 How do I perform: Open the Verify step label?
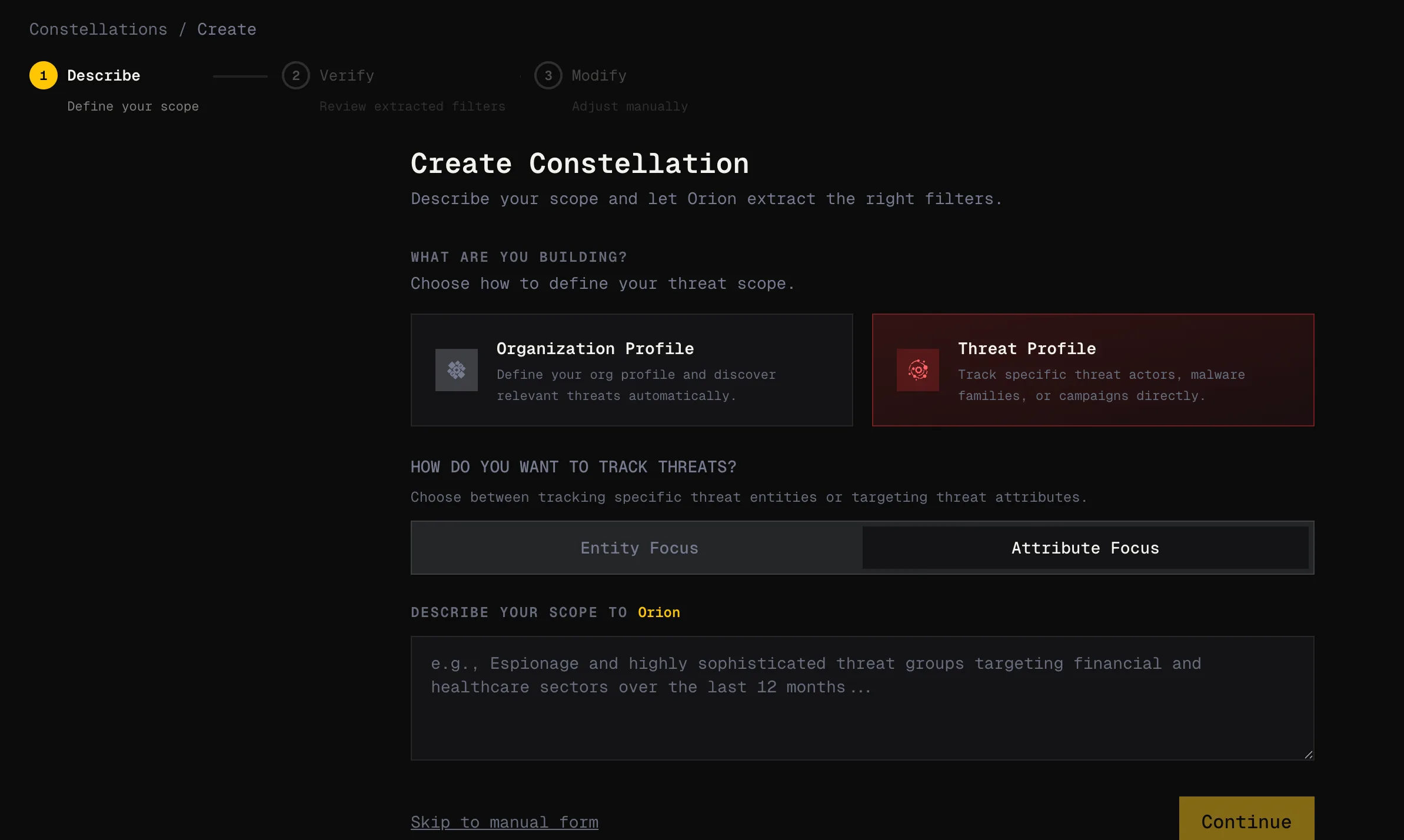347,75
